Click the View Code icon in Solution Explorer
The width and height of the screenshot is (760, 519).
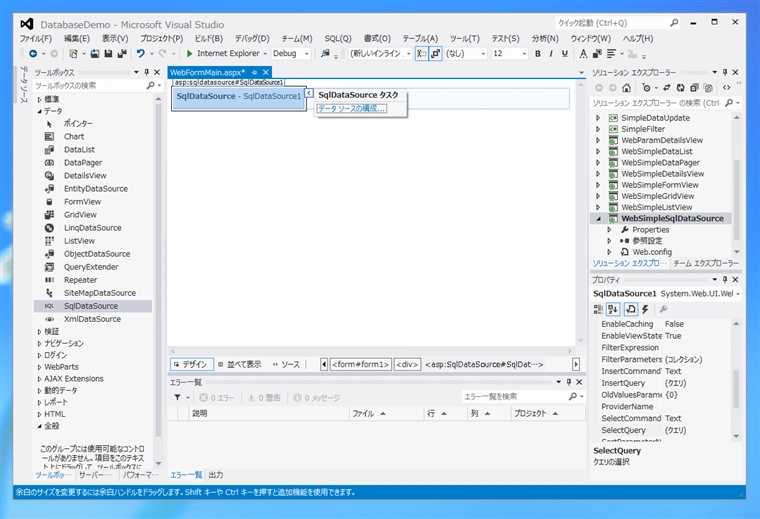pos(726,88)
